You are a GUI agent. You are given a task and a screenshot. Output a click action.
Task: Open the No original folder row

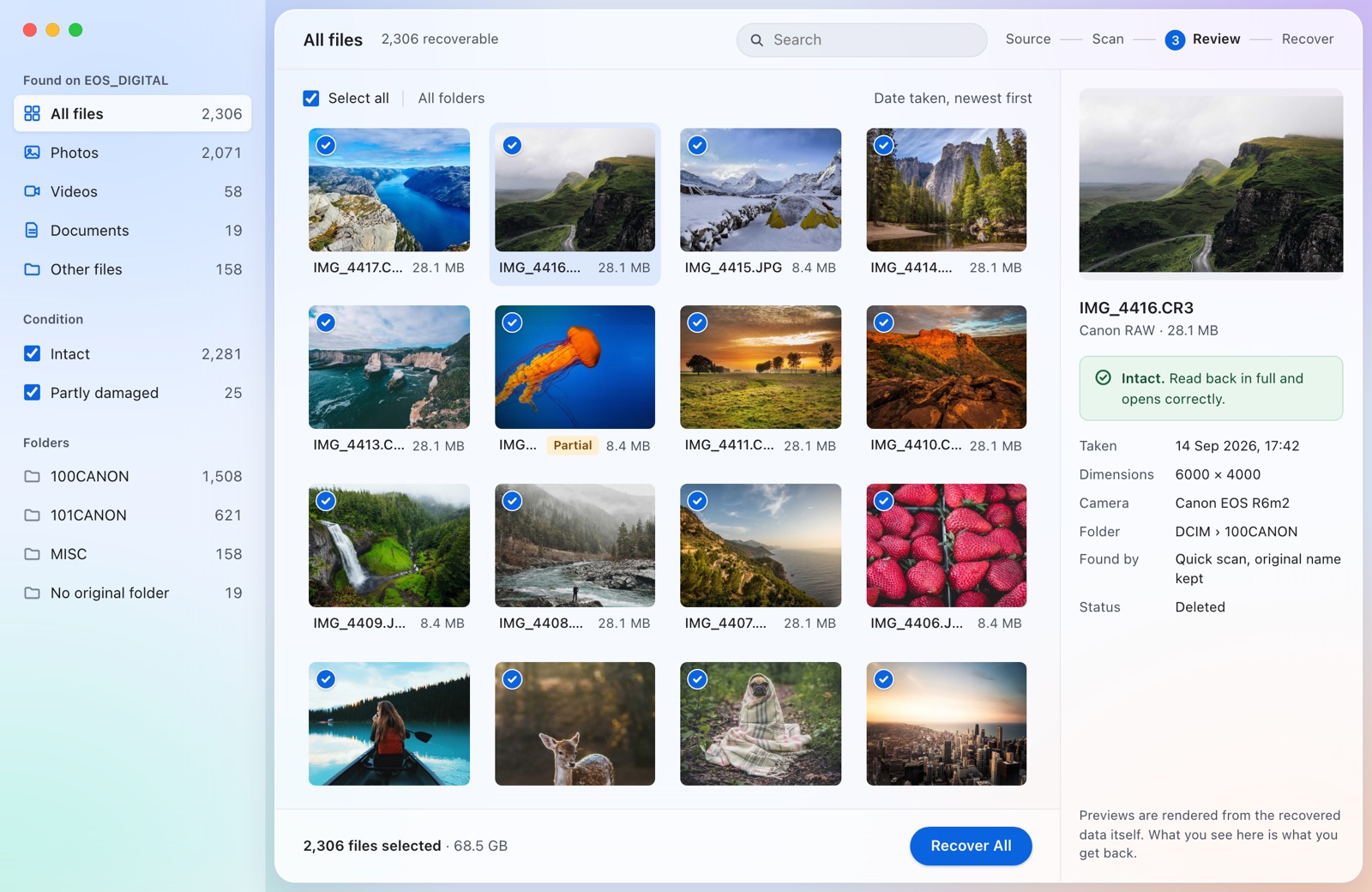[133, 593]
